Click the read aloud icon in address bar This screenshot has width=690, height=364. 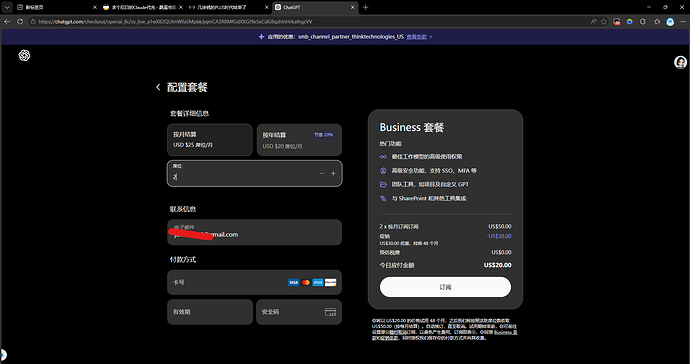tap(593, 21)
